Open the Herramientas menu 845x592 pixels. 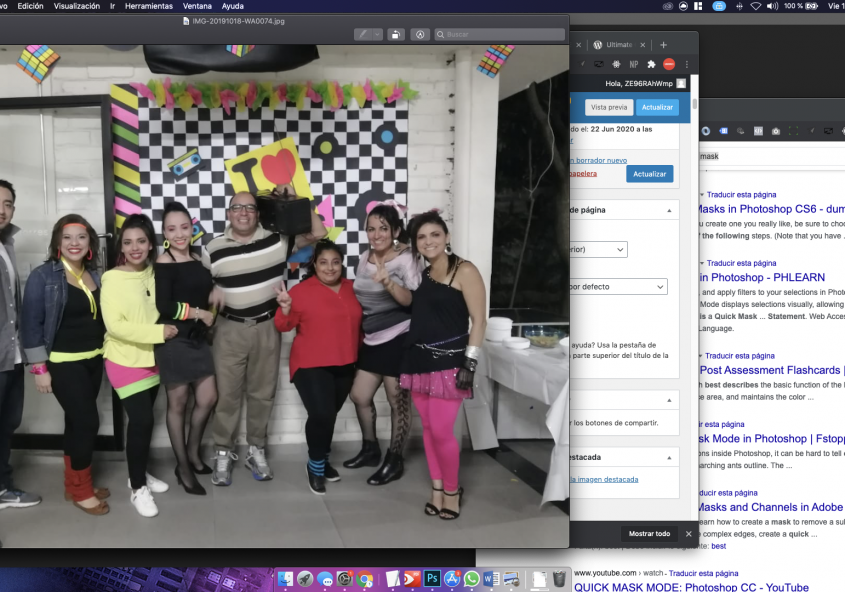[x=149, y=6]
